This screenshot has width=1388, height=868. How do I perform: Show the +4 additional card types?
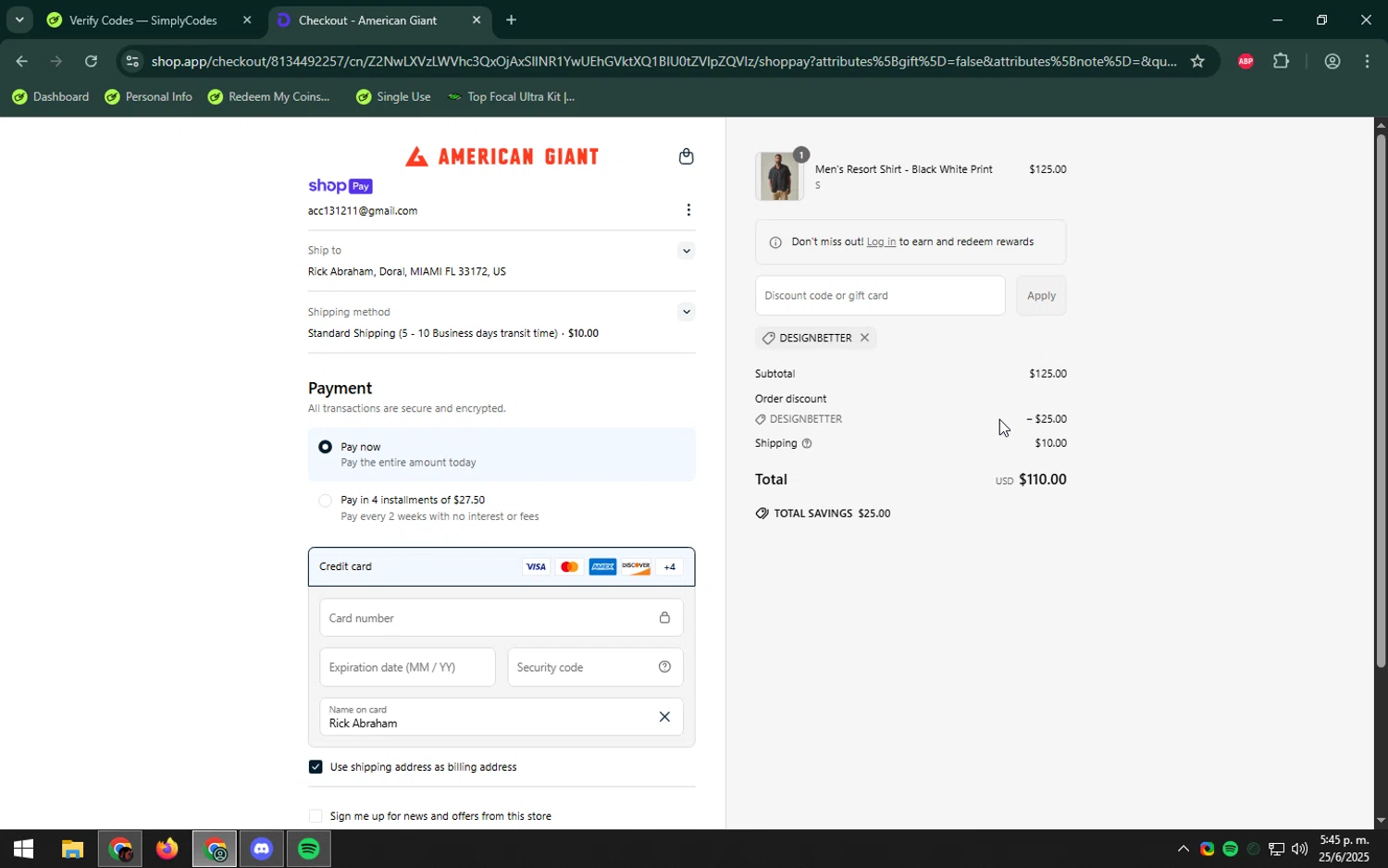pos(670,567)
